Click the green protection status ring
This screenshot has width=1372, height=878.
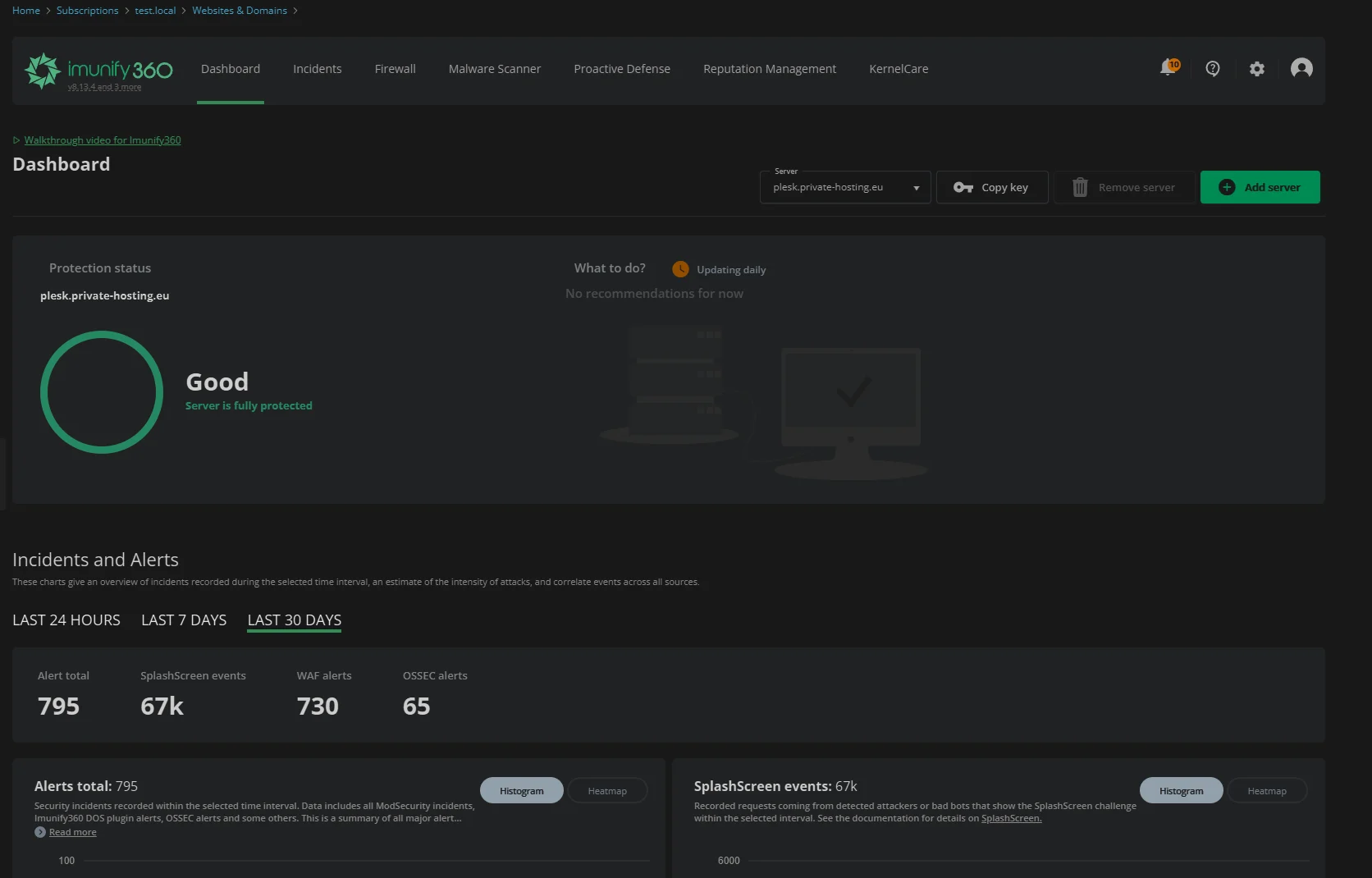(x=102, y=392)
